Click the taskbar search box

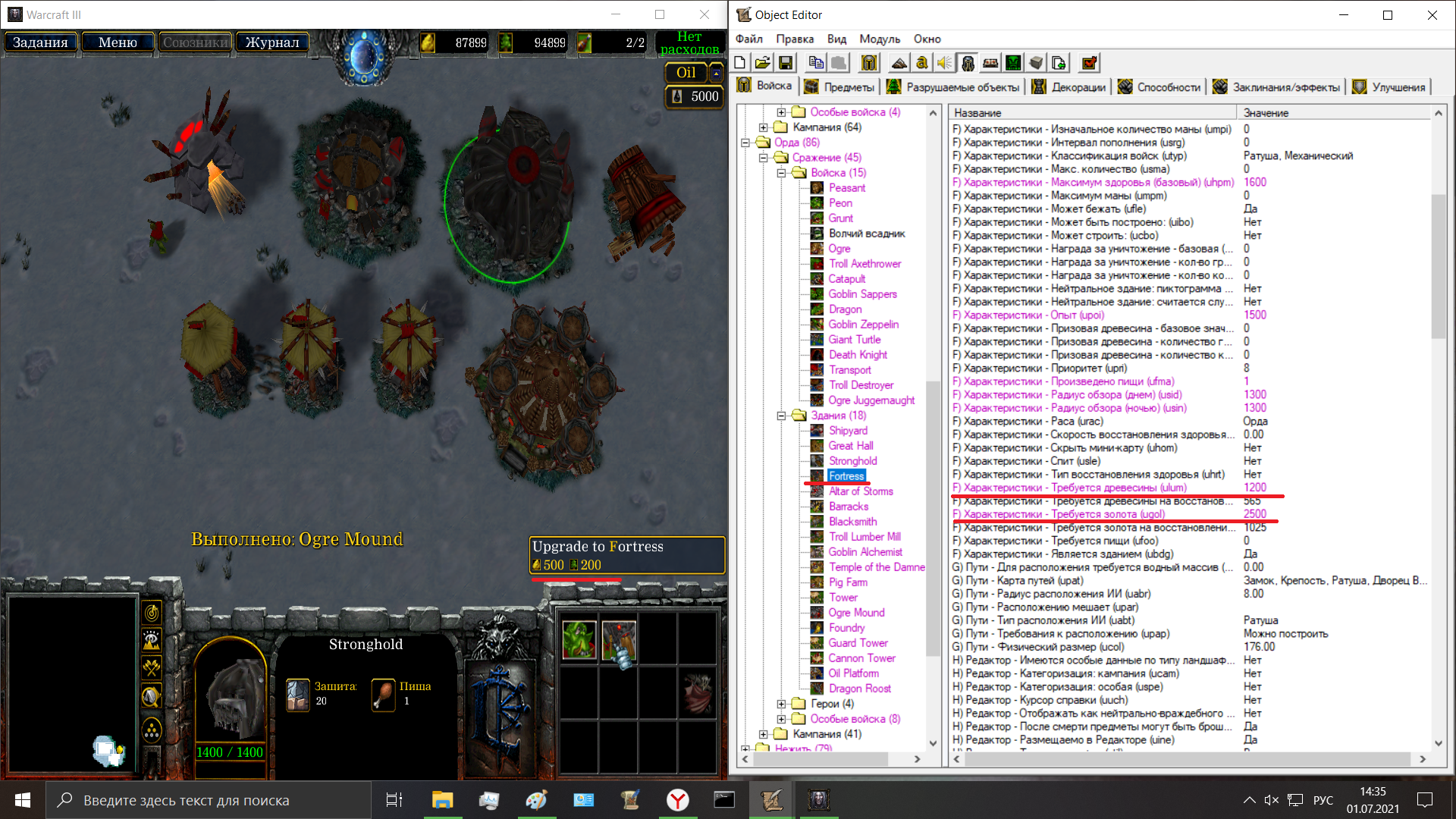[209, 800]
